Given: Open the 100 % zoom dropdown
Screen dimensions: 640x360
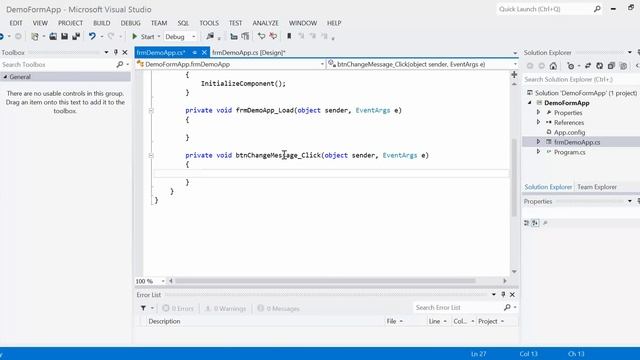Looking at the screenshot, I should click(x=163, y=281).
